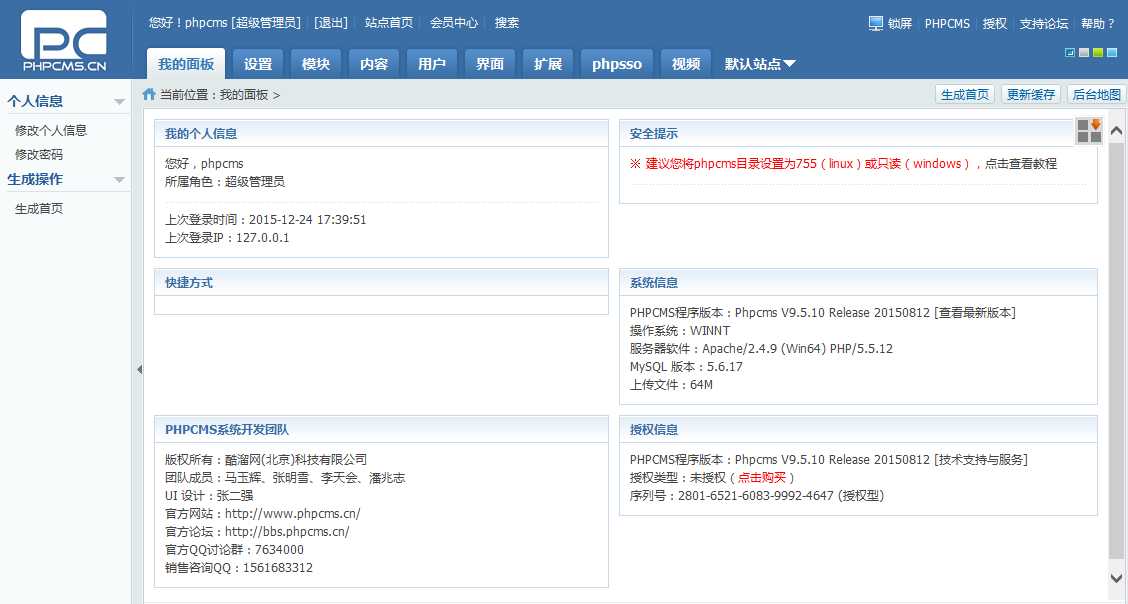Click the 点击查看教程 tutorial link
This screenshot has height=604, width=1128.
(1021, 164)
